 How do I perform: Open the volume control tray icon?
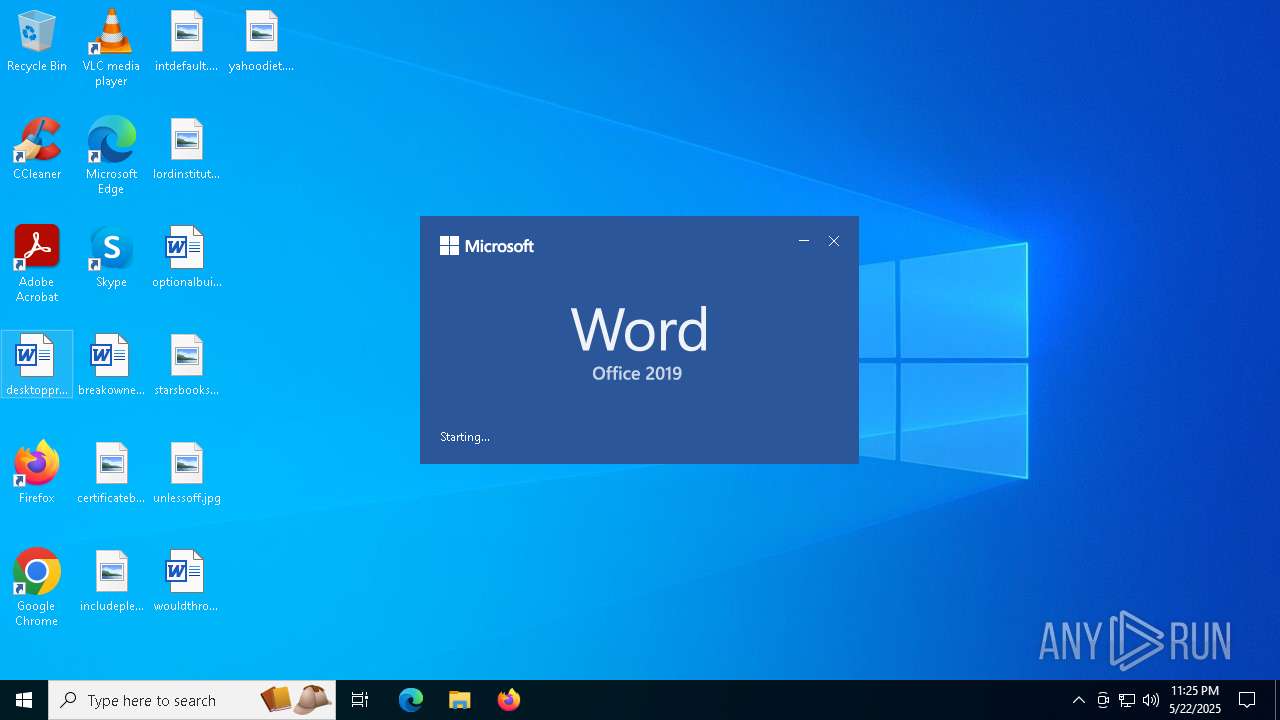1151,700
